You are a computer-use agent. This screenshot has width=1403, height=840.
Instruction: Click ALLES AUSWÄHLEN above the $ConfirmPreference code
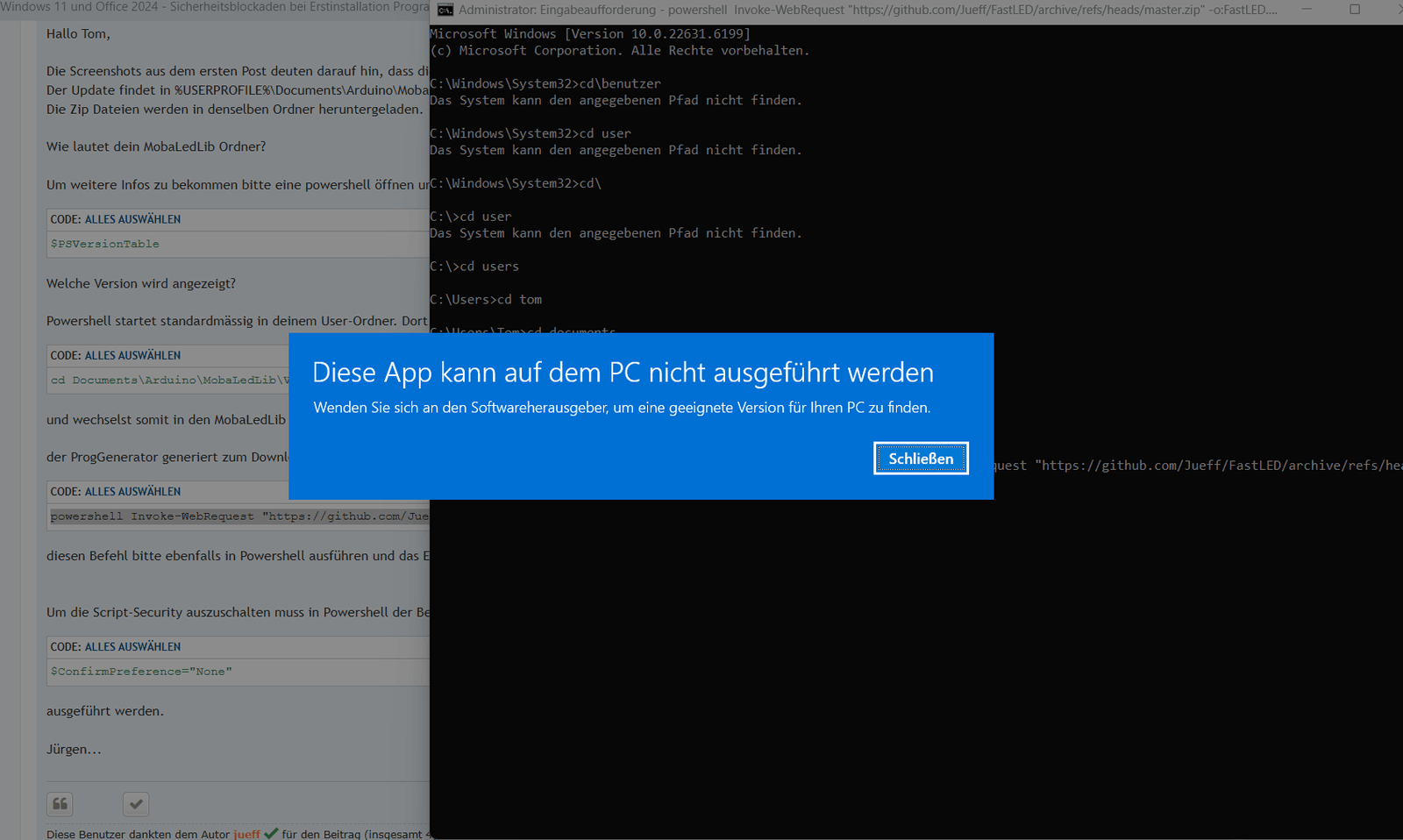click(132, 647)
